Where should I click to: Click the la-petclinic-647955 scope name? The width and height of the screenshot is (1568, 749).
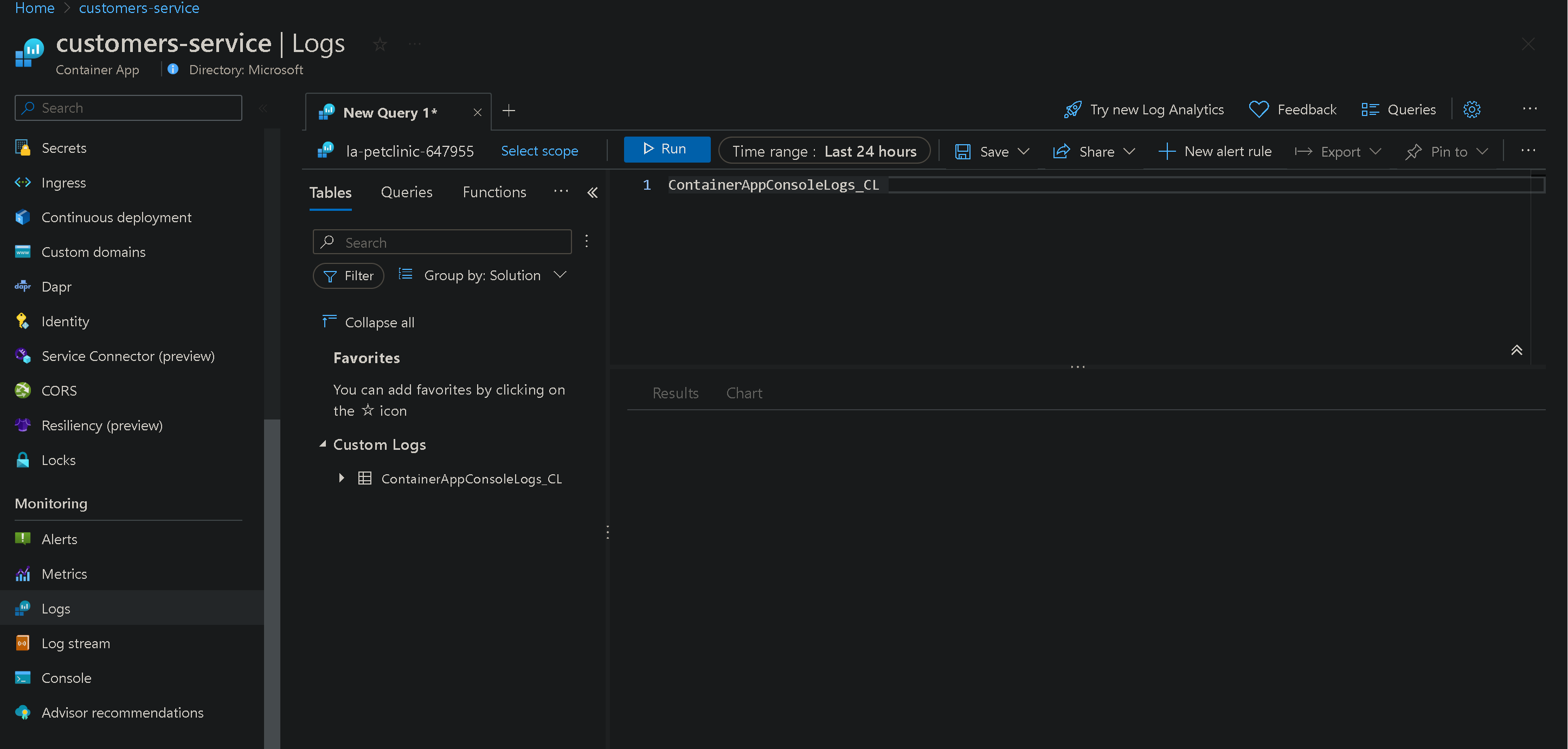(410, 151)
